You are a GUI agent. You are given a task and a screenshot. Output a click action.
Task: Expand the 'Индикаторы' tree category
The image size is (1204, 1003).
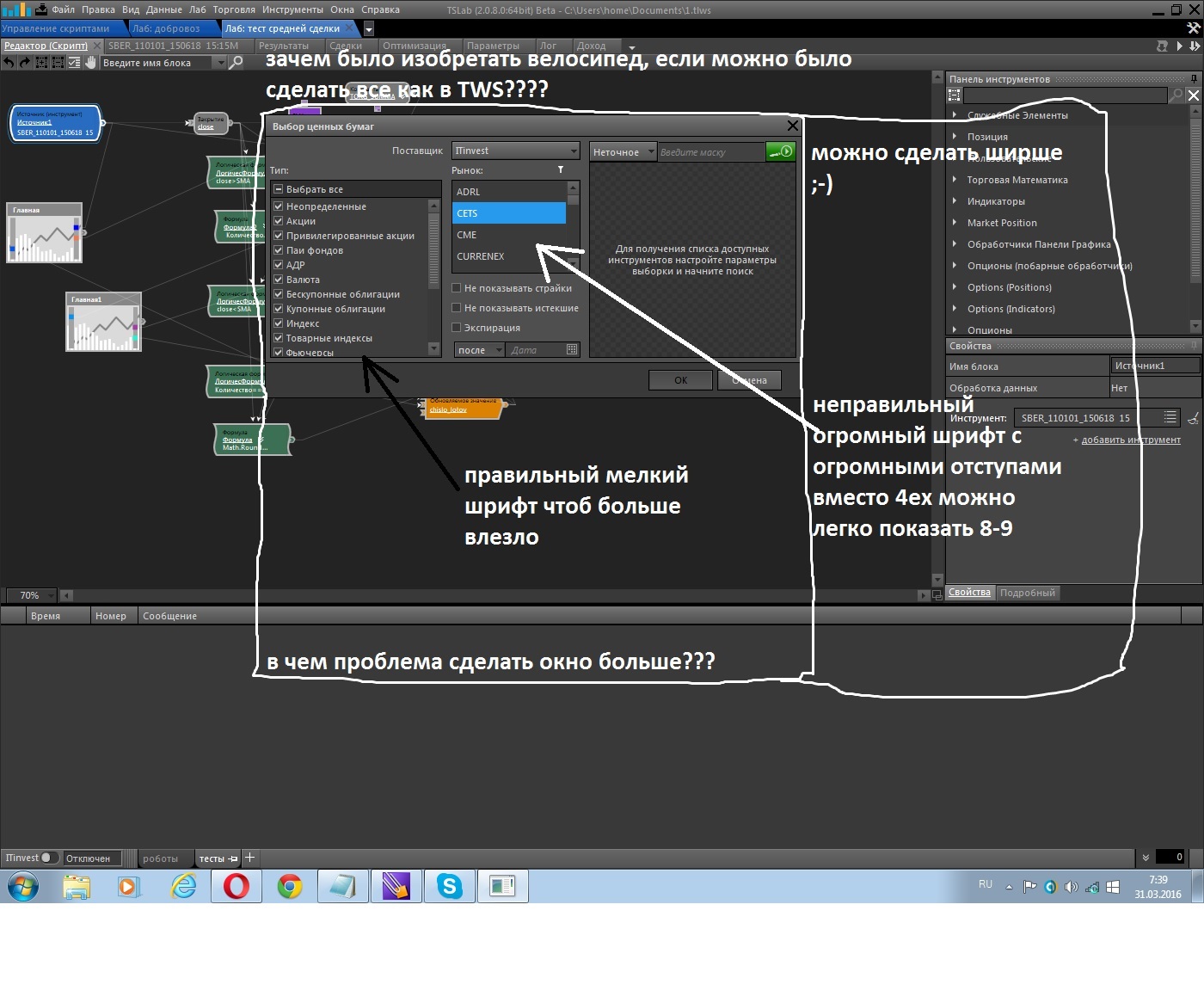tap(955, 201)
